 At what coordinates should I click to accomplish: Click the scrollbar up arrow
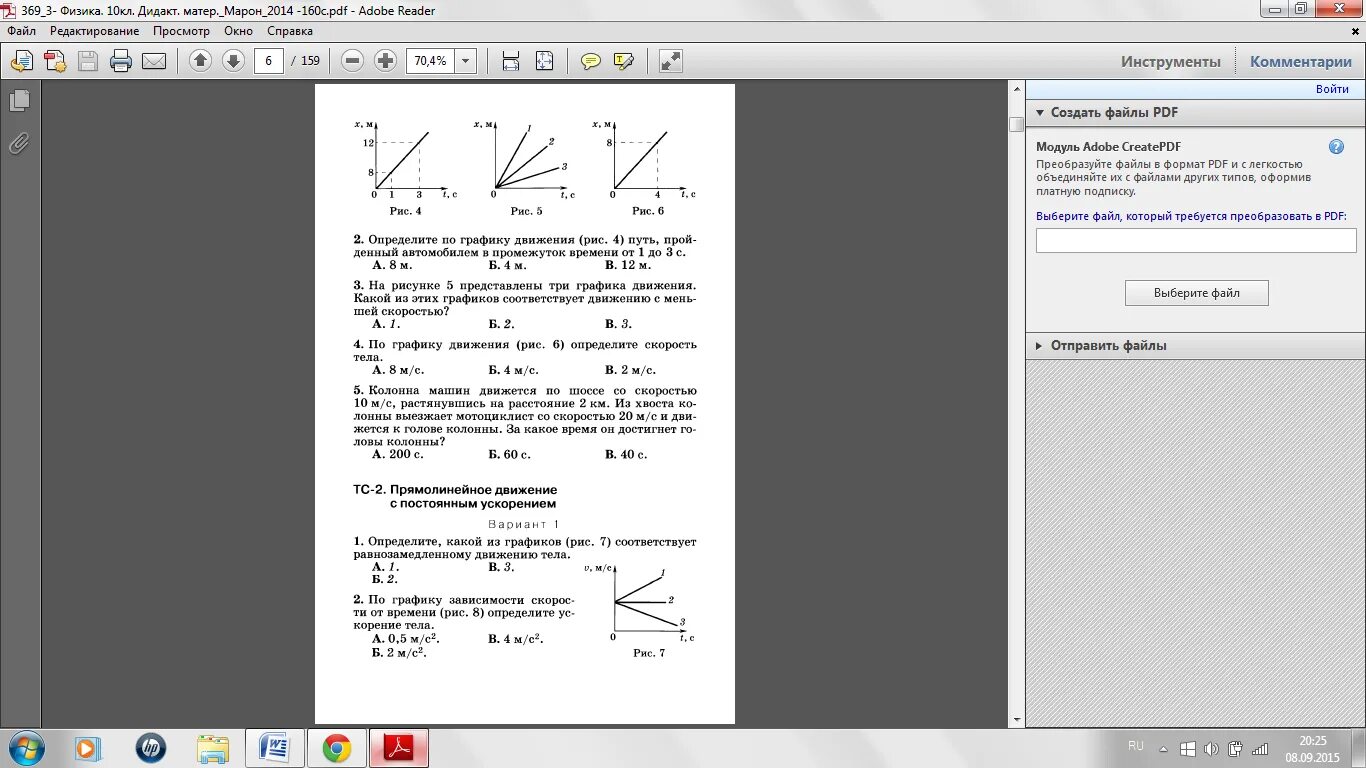pyautogui.click(x=1016, y=91)
